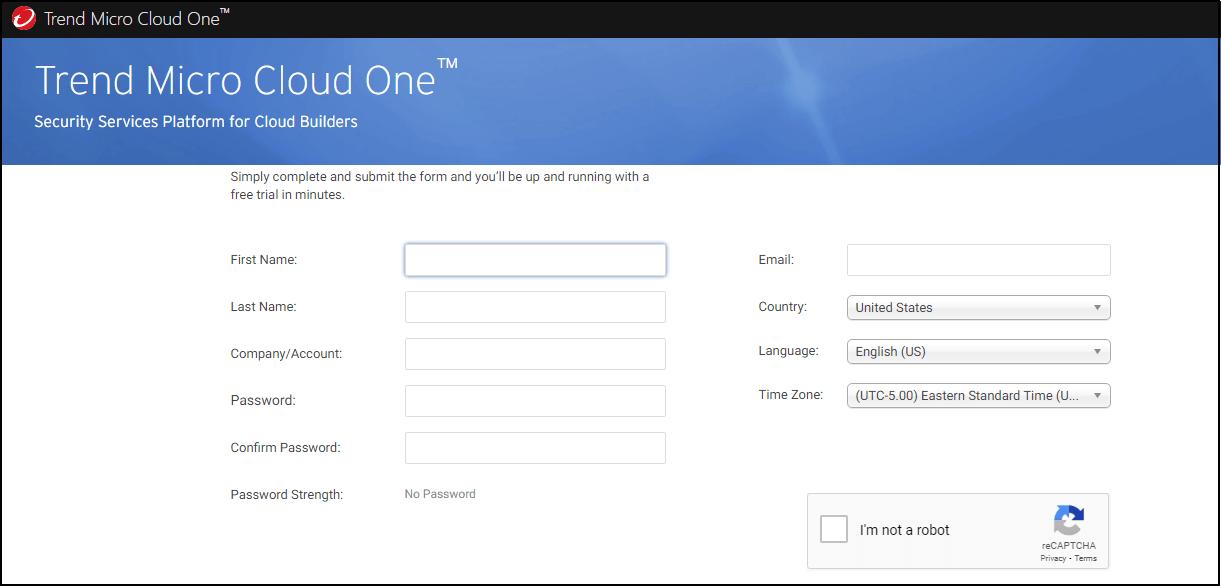Click the No Password strength indicator
Image resolution: width=1221 pixels, height=587 pixels.
[440, 493]
